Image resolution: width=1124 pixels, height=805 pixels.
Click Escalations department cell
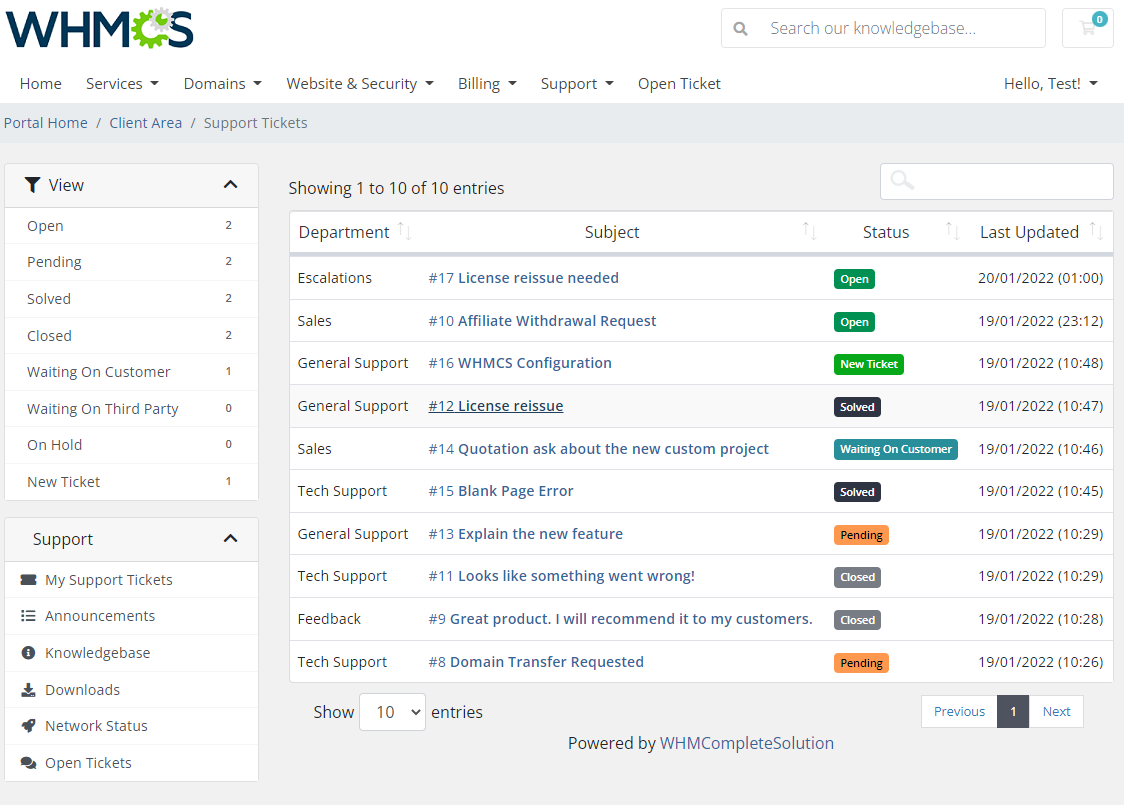tap(335, 278)
